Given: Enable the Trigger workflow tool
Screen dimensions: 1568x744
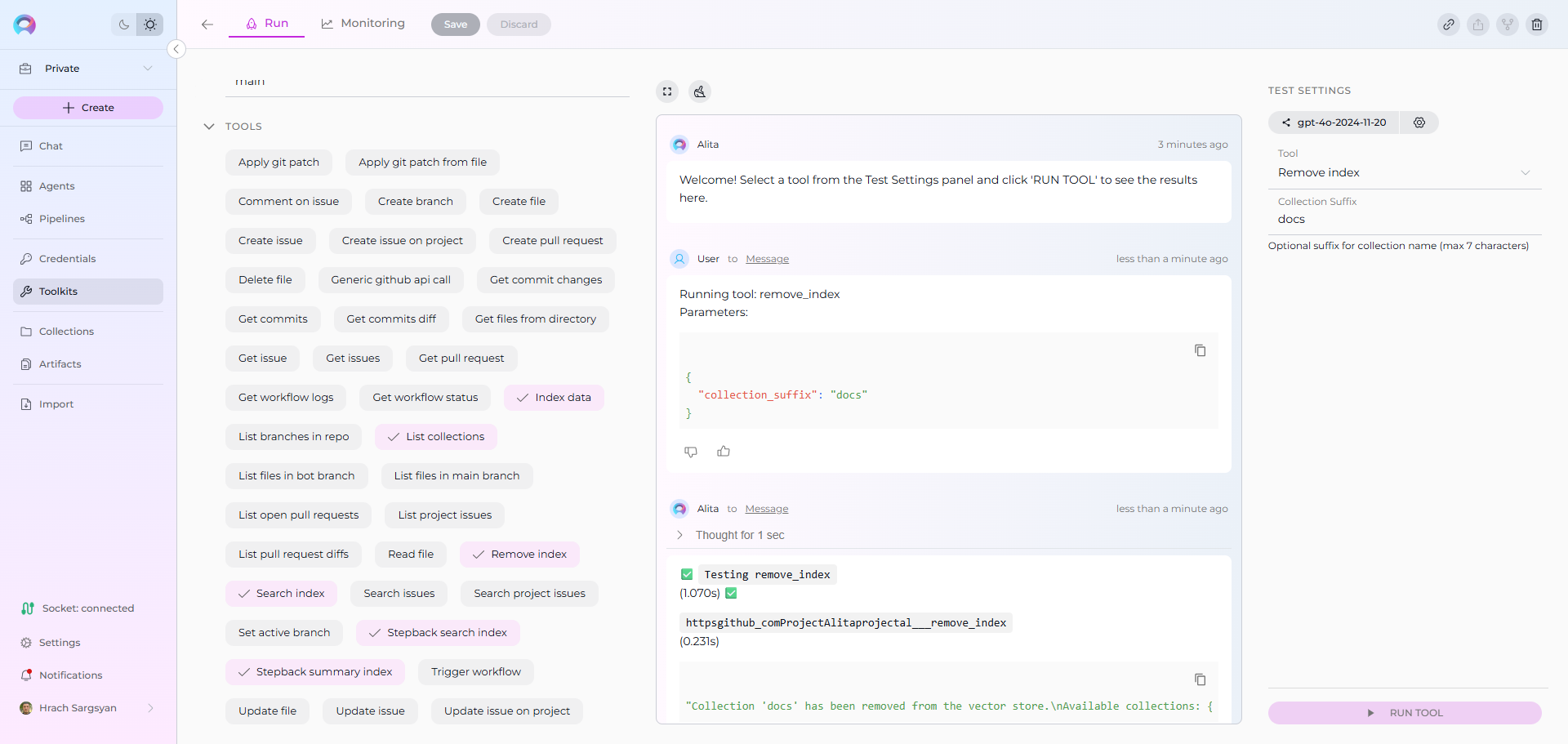Looking at the screenshot, I should (x=476, y=672).
